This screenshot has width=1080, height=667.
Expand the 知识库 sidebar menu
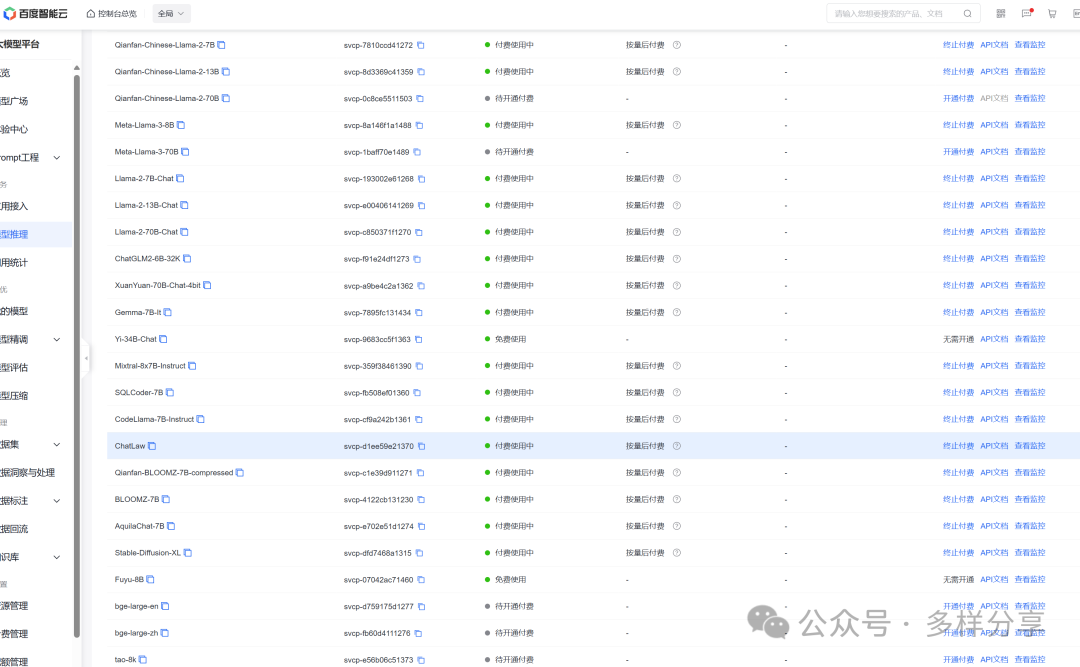(x=57, y=557)
